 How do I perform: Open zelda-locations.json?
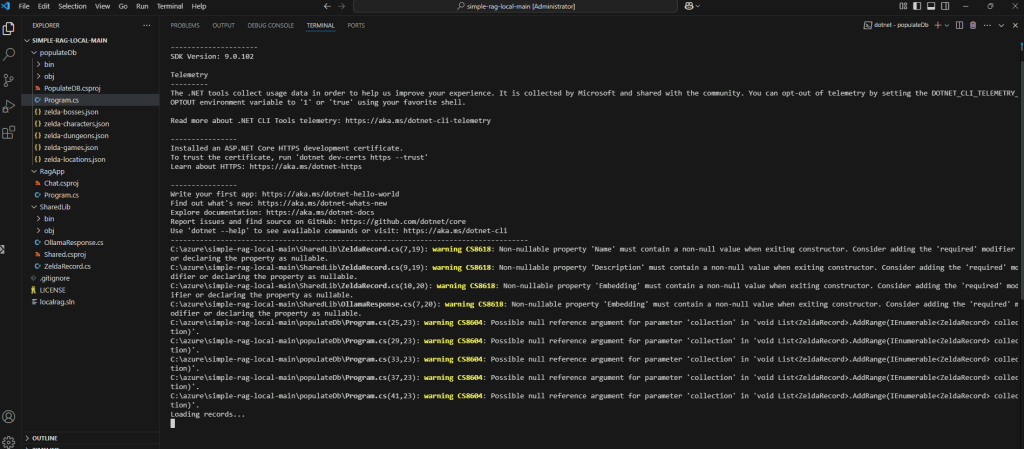pos(89,159)
